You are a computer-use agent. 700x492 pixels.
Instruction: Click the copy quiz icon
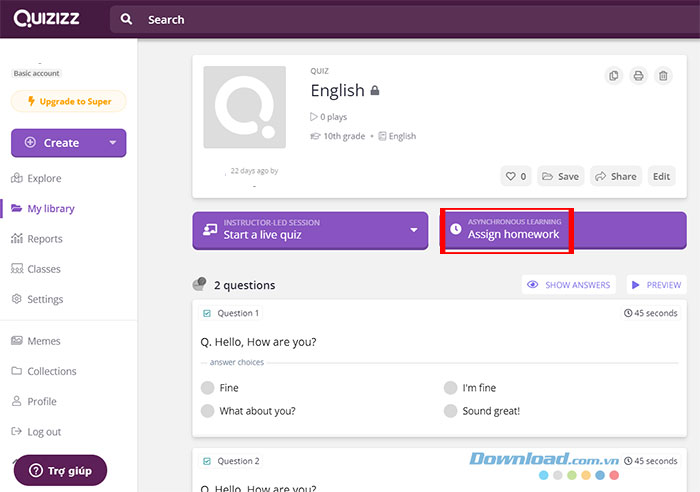(614, 76)
